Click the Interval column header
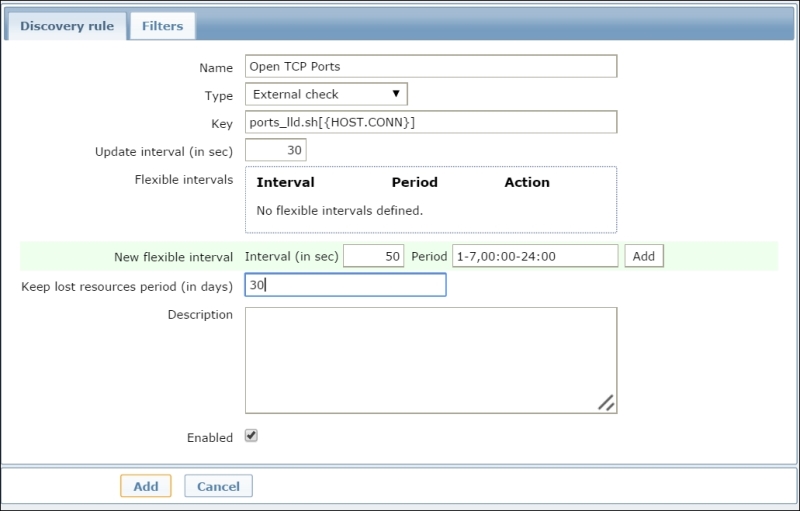The height and width of the screenshot is (511, 800). pyautogui.click(x=285, y=182)
